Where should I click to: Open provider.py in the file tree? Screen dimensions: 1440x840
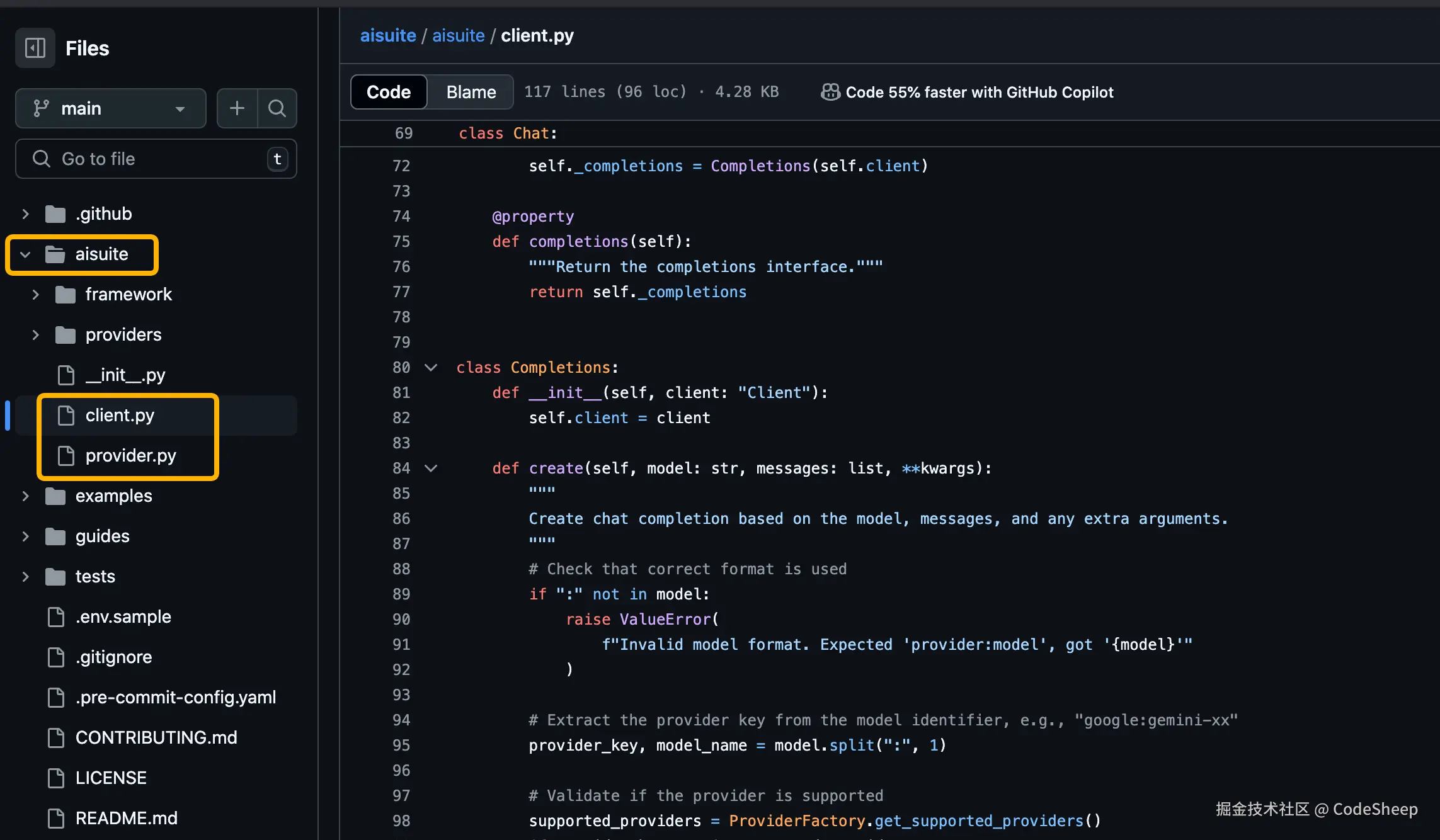pyautogui.click(x=130, y=455)
